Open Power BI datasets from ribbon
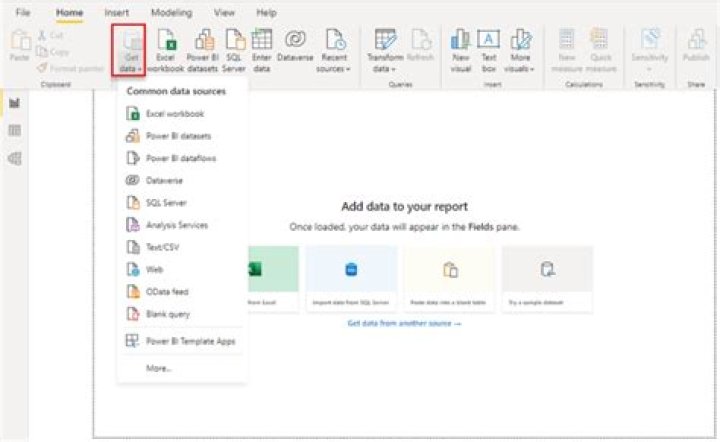 [x=203, y=50]
